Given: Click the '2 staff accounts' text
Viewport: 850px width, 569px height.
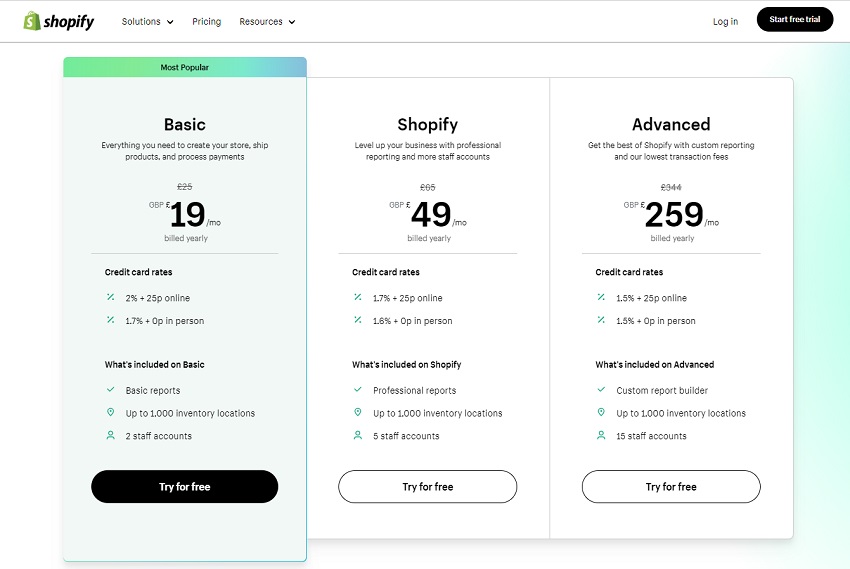Looking at the screenshot, I should point(159,436).
